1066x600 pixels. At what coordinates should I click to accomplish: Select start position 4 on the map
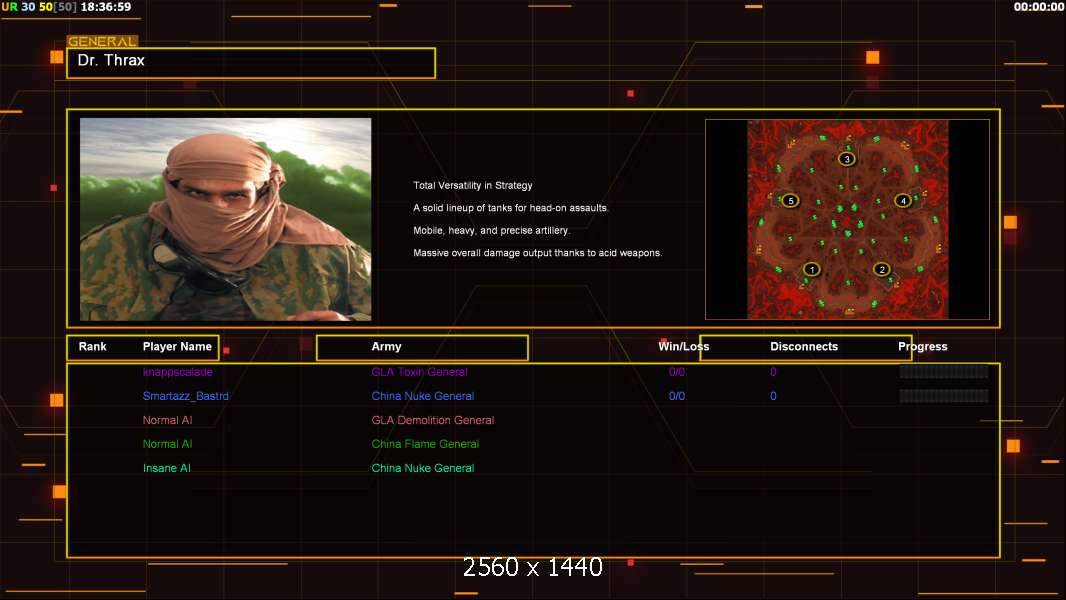pyautogui.click(x=903, y=200)
